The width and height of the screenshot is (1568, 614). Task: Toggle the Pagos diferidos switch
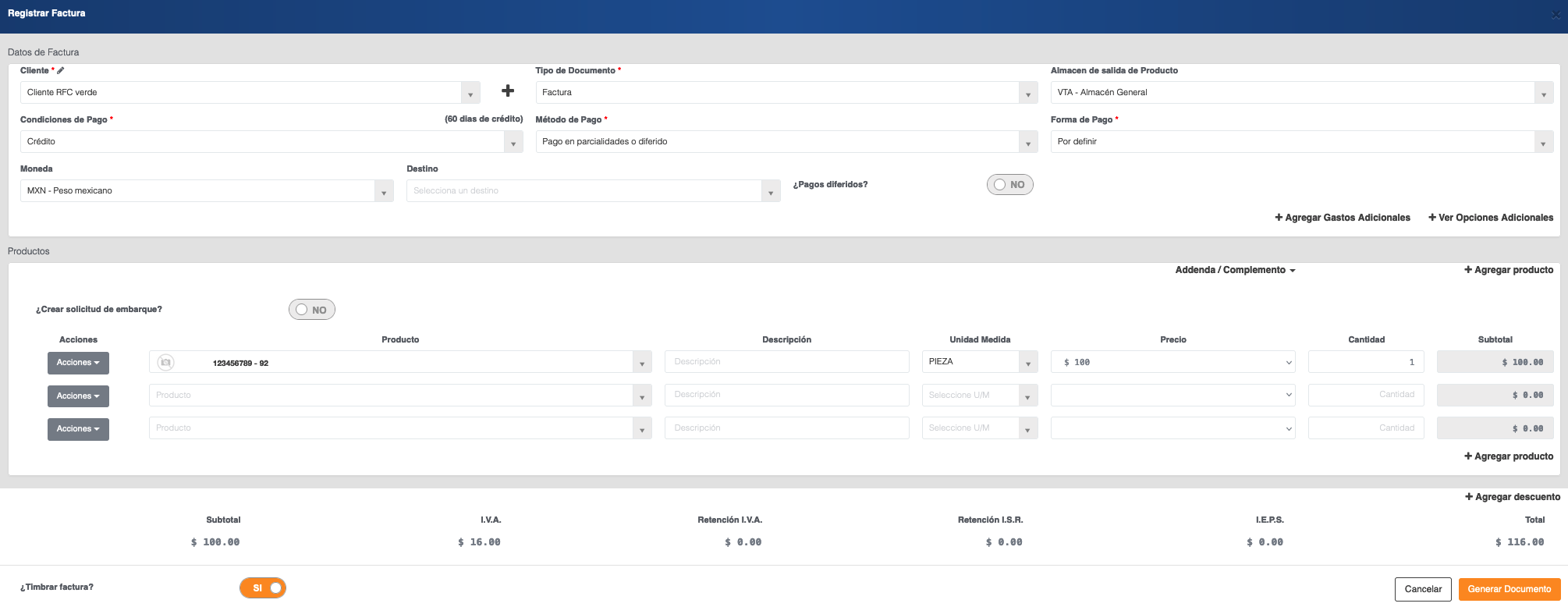tap(1009, 185)
